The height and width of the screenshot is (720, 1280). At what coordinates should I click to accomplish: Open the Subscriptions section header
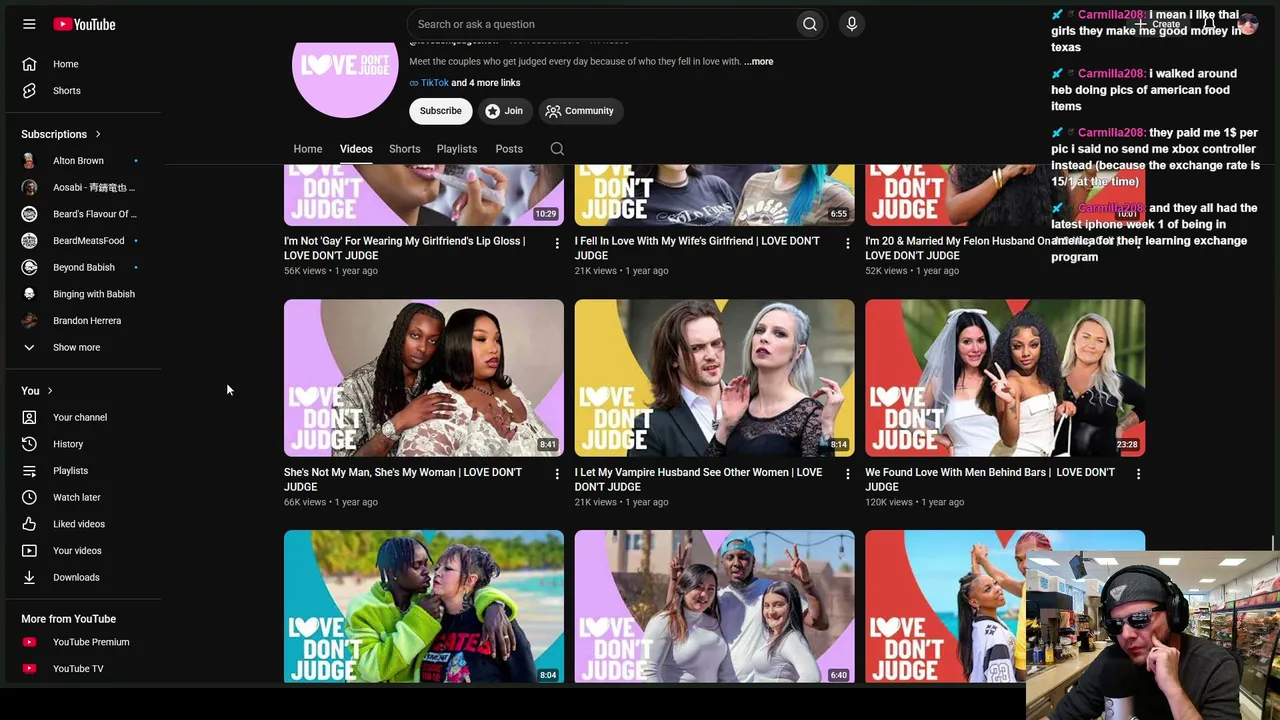(61, 134)
